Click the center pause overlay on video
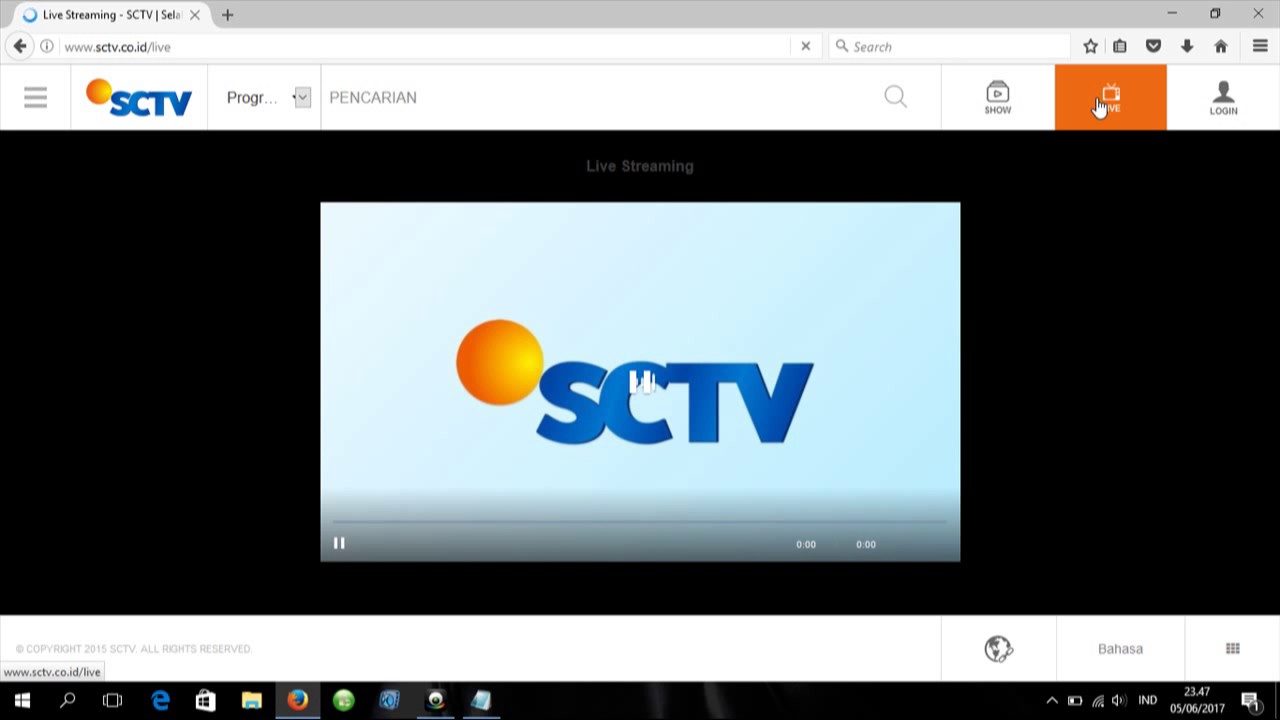 641,382
